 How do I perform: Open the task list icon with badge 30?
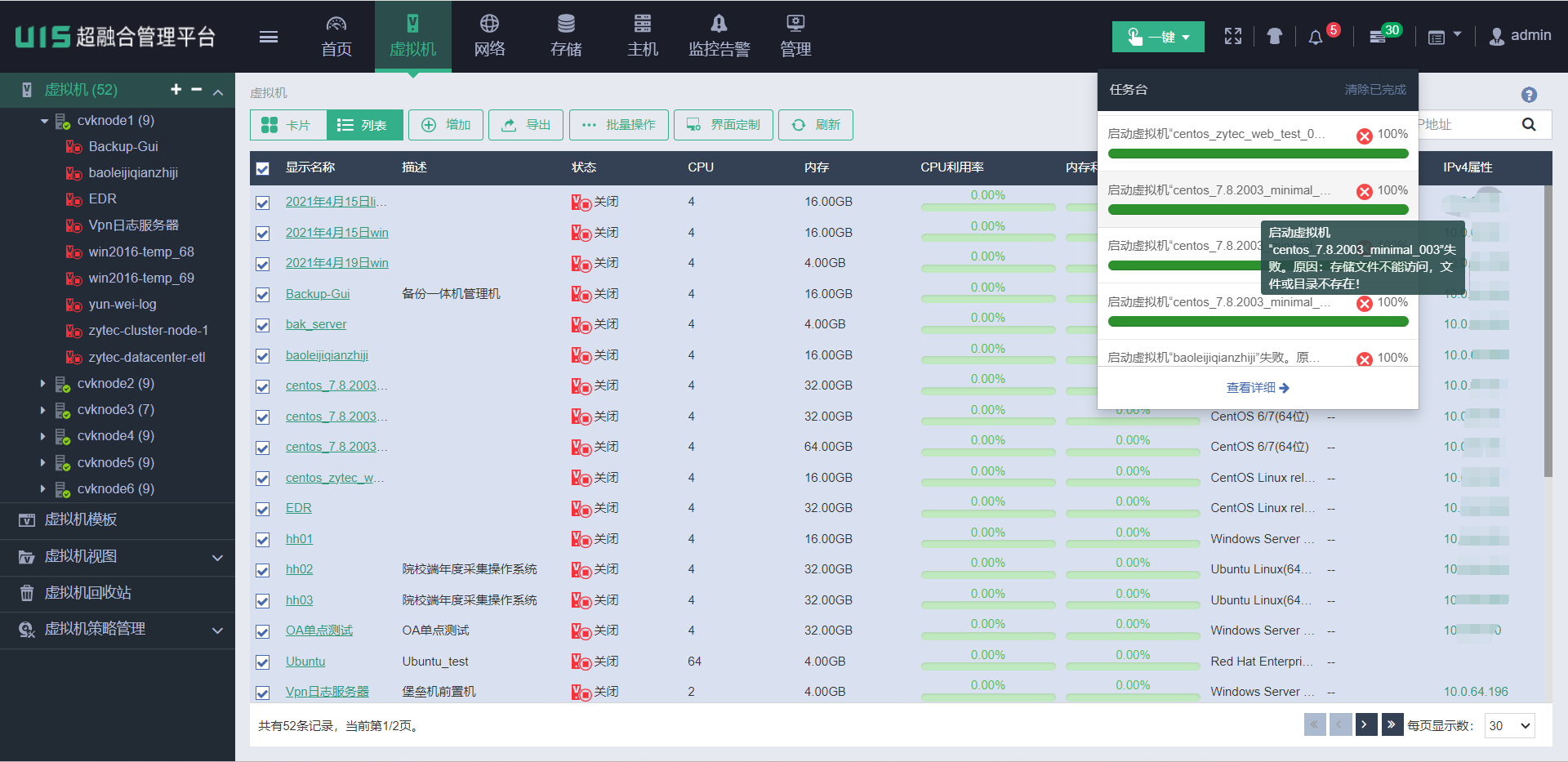[1378, 37]
